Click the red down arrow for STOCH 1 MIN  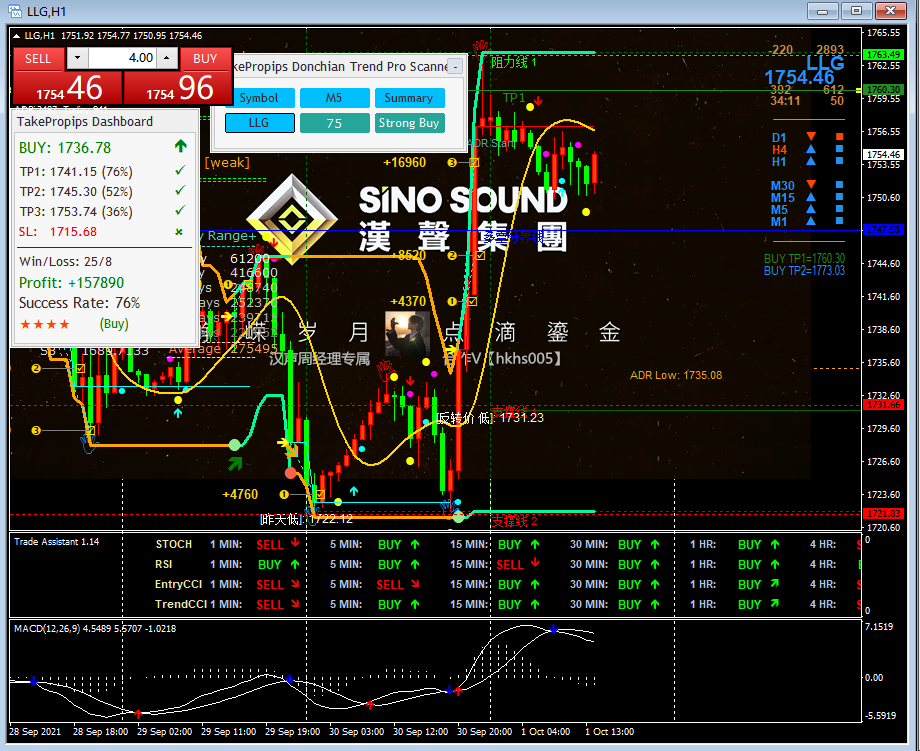click(x=295, y=543)
